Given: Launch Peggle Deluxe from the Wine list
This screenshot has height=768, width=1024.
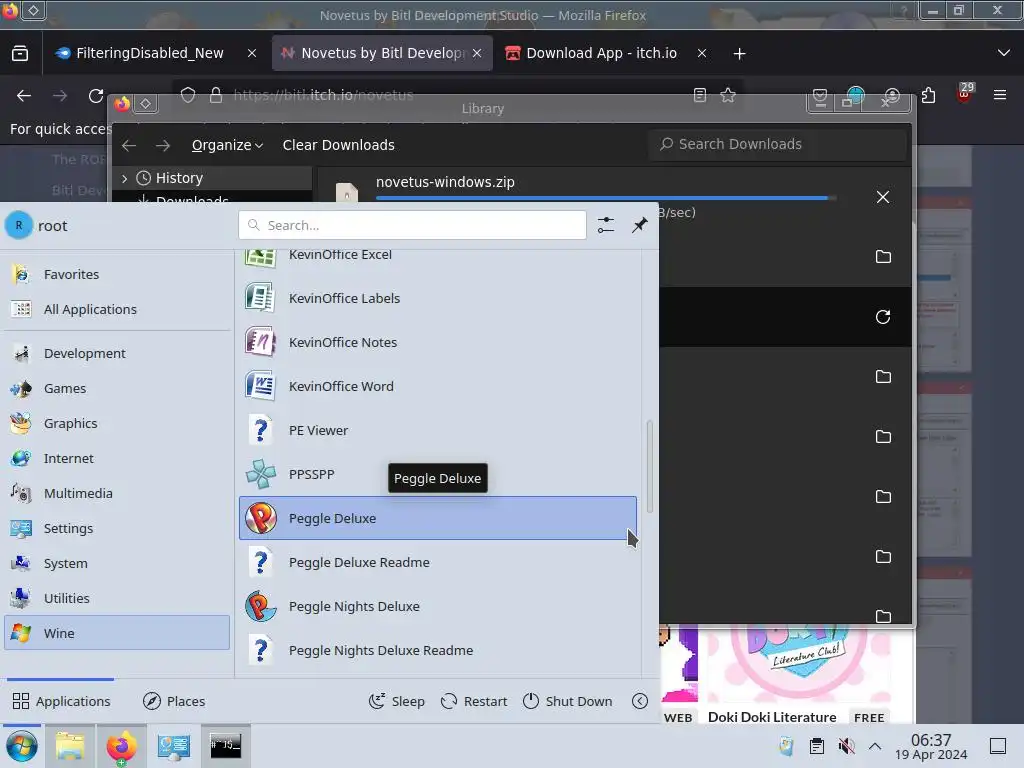Looking at the screenshot, I should click(438, 518).
